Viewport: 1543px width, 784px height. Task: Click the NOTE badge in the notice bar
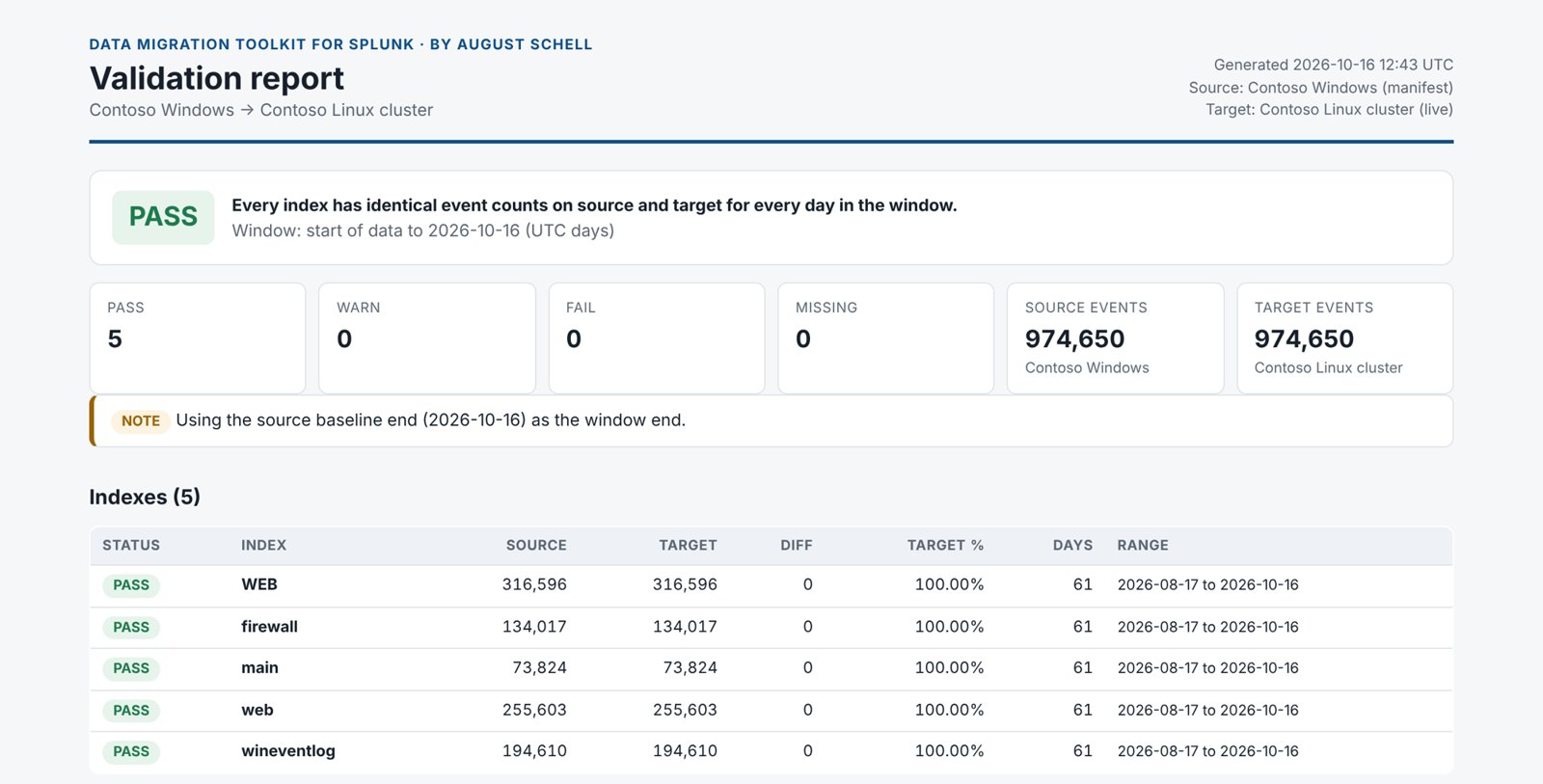point(141,420)
